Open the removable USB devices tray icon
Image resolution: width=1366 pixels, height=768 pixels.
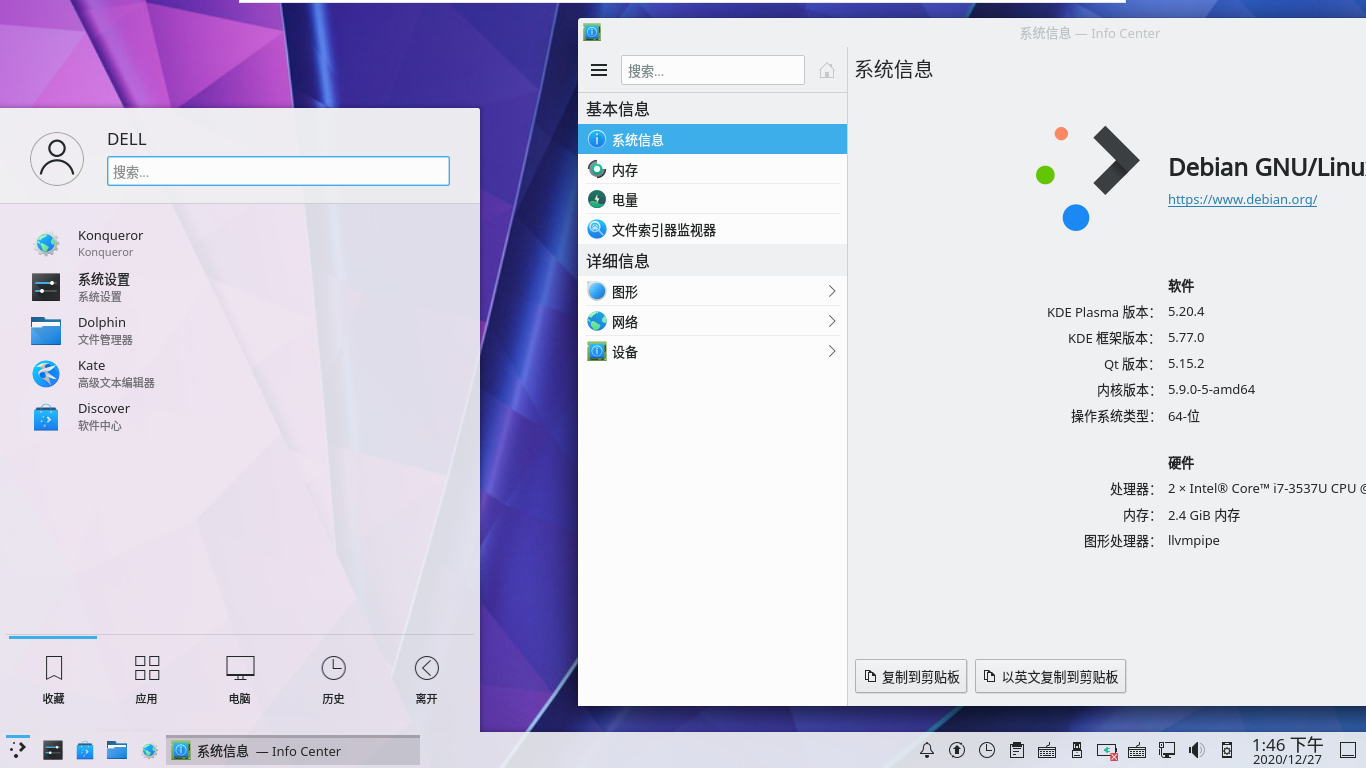click(1077, 750)
